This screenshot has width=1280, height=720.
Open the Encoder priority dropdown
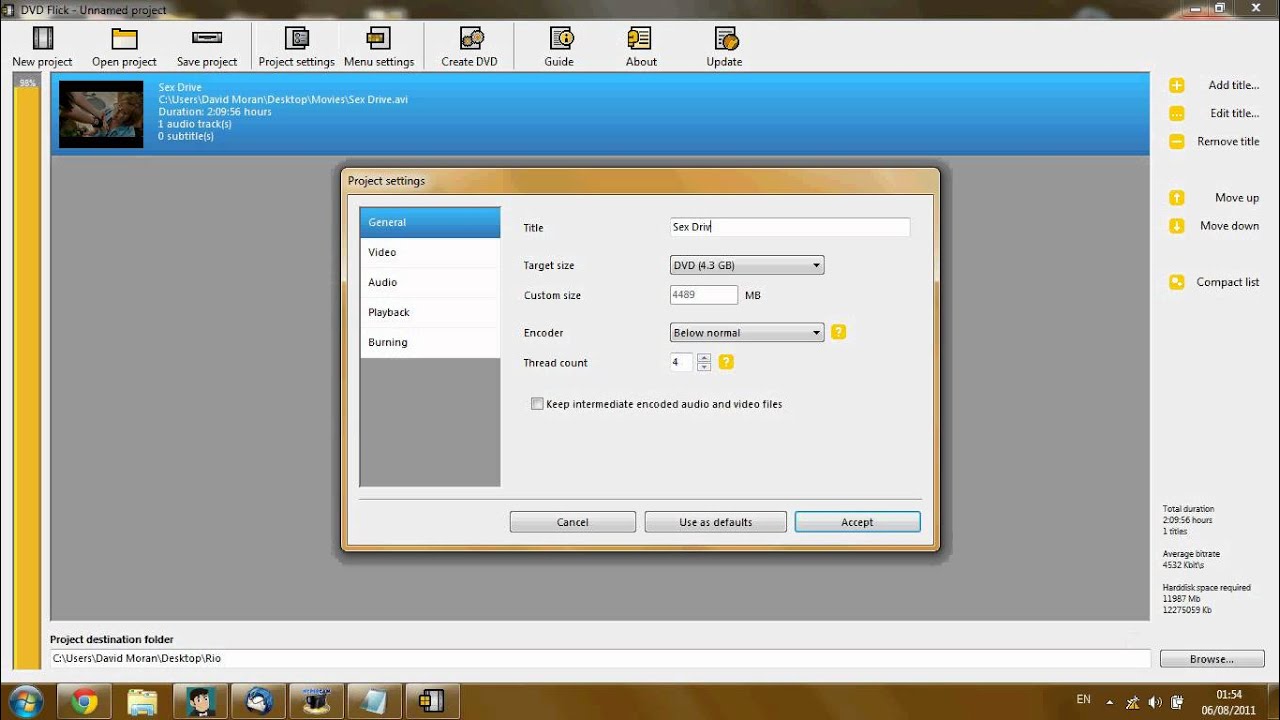(747, 332)
